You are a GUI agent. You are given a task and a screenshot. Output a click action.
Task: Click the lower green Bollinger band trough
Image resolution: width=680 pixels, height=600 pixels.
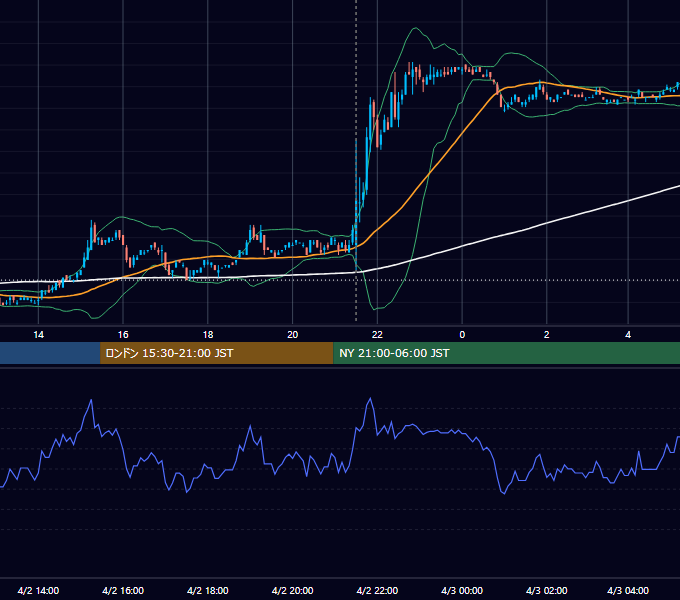tap(376, 308)
